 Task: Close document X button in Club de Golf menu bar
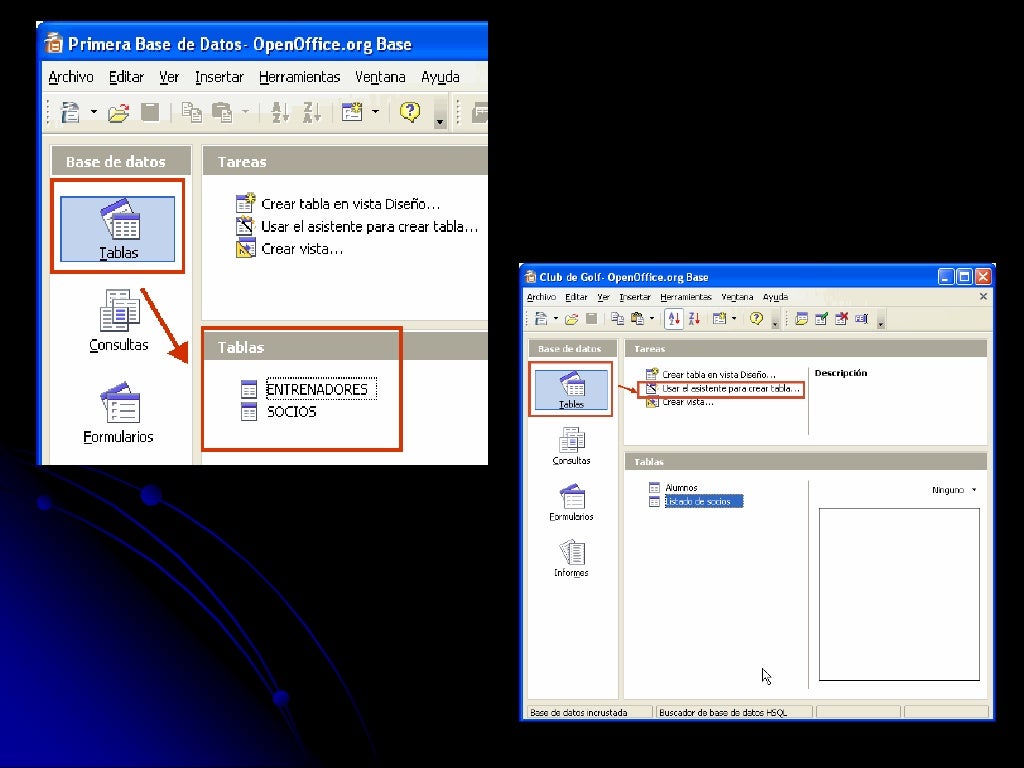[984, 296]
